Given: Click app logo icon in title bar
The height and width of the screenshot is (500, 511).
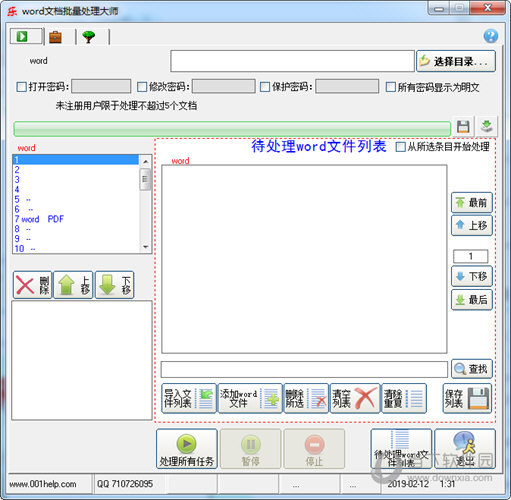Looking at the screenshot, I should click(13, 11).
